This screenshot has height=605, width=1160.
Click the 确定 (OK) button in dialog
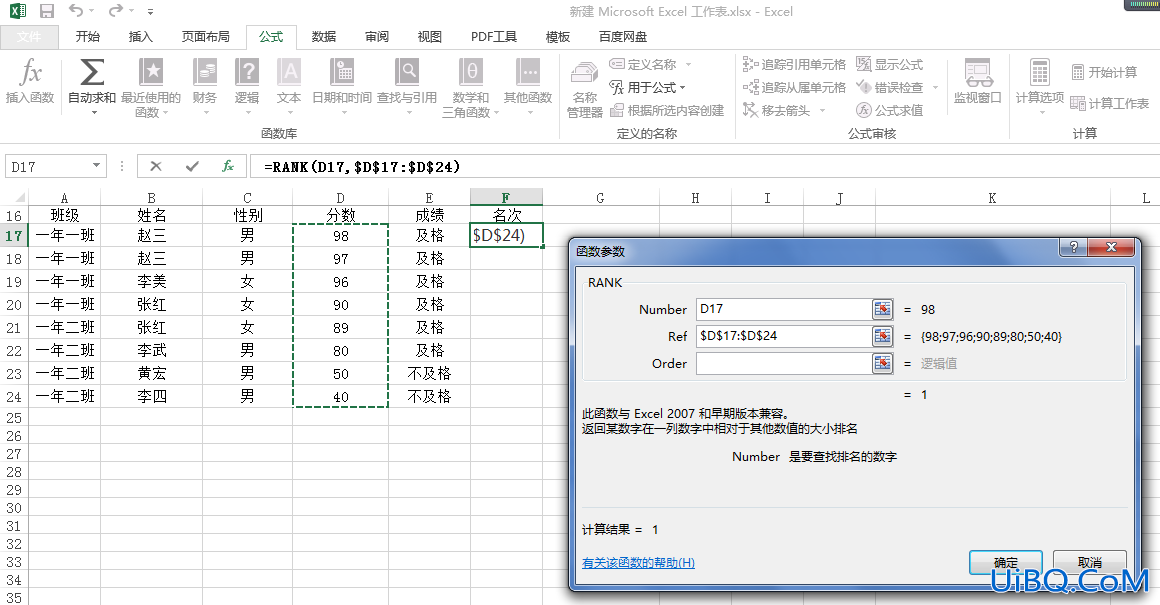click(x=1005, y=562)
